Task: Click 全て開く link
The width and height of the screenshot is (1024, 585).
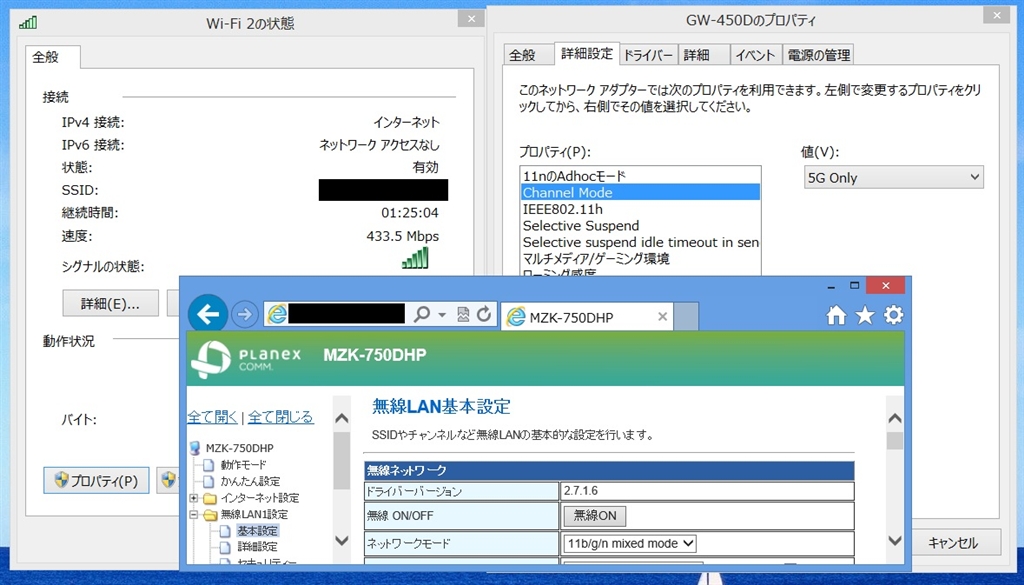Action: (x=212, y=417)
